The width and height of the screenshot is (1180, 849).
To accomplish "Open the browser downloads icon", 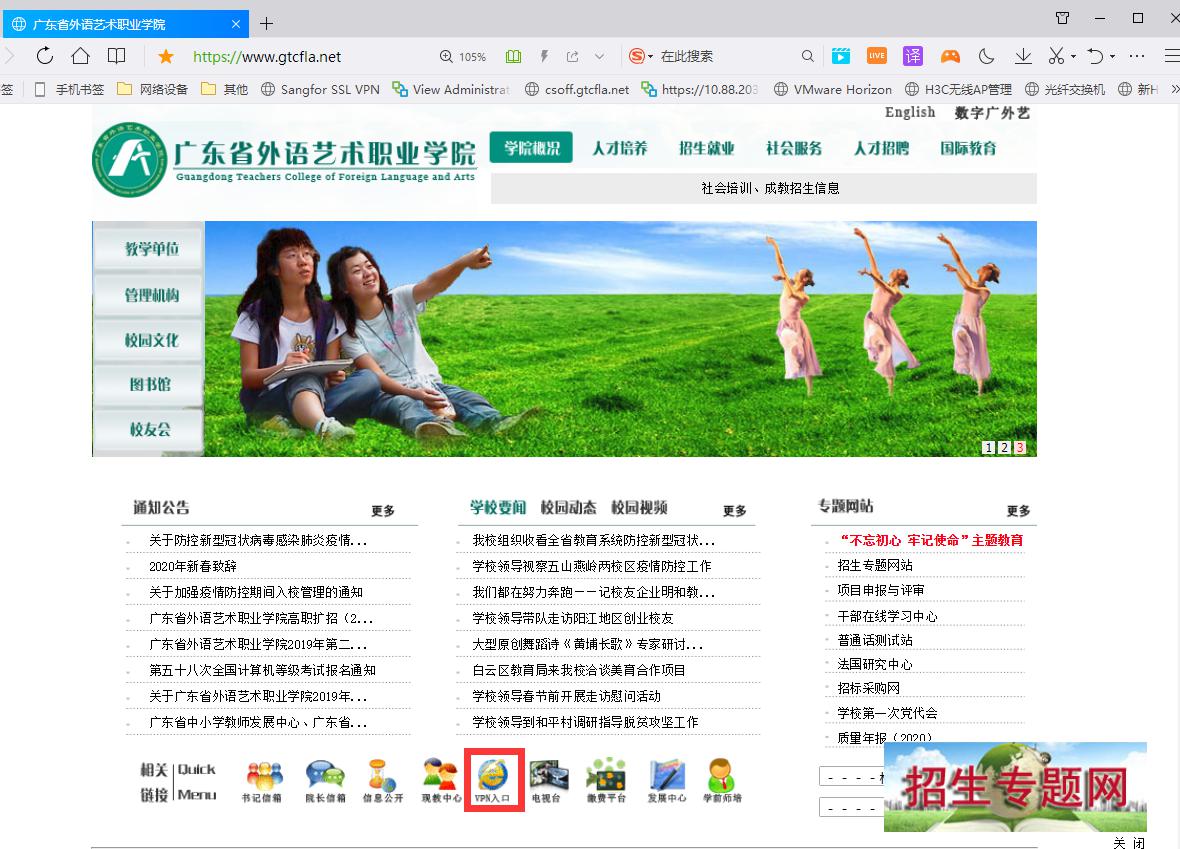I will (x=1022, y=56).
